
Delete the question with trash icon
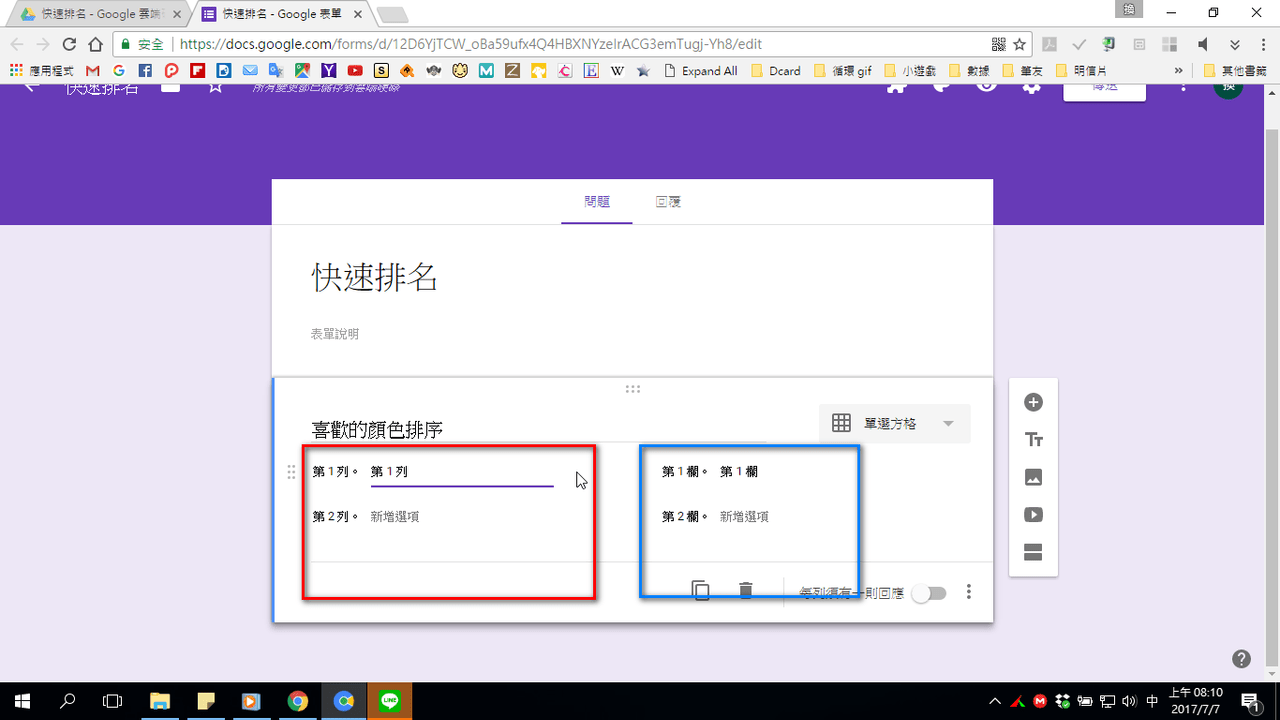pyautogui.click(x=745, y=590)
